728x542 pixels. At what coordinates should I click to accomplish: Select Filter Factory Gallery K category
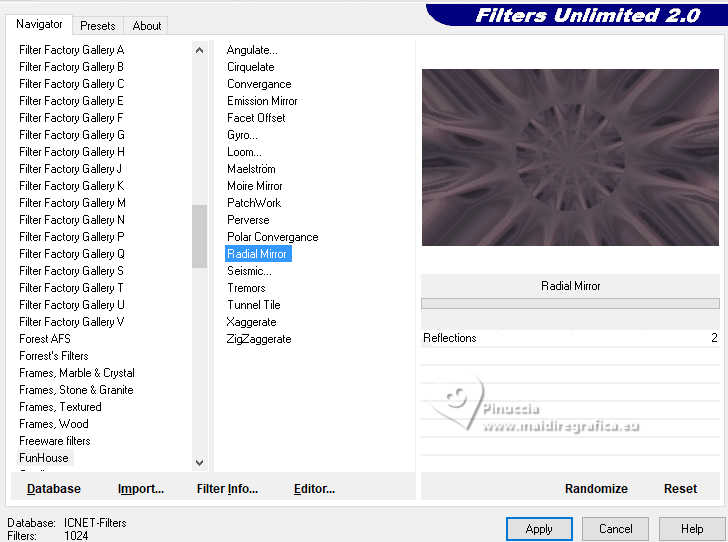pyautogui.click(x=72, y=186)
